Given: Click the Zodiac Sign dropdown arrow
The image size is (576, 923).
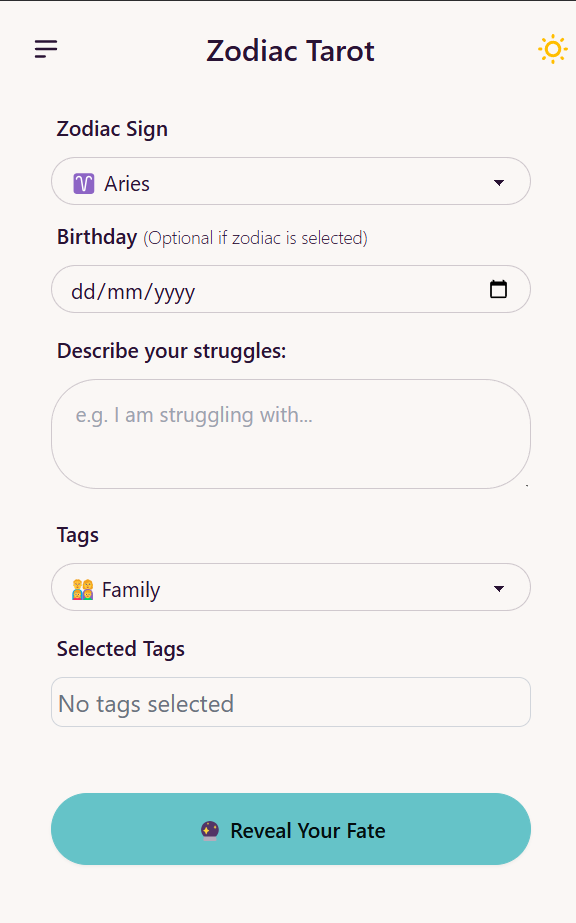Looking at the screenshot, I should tap(499, 182).
